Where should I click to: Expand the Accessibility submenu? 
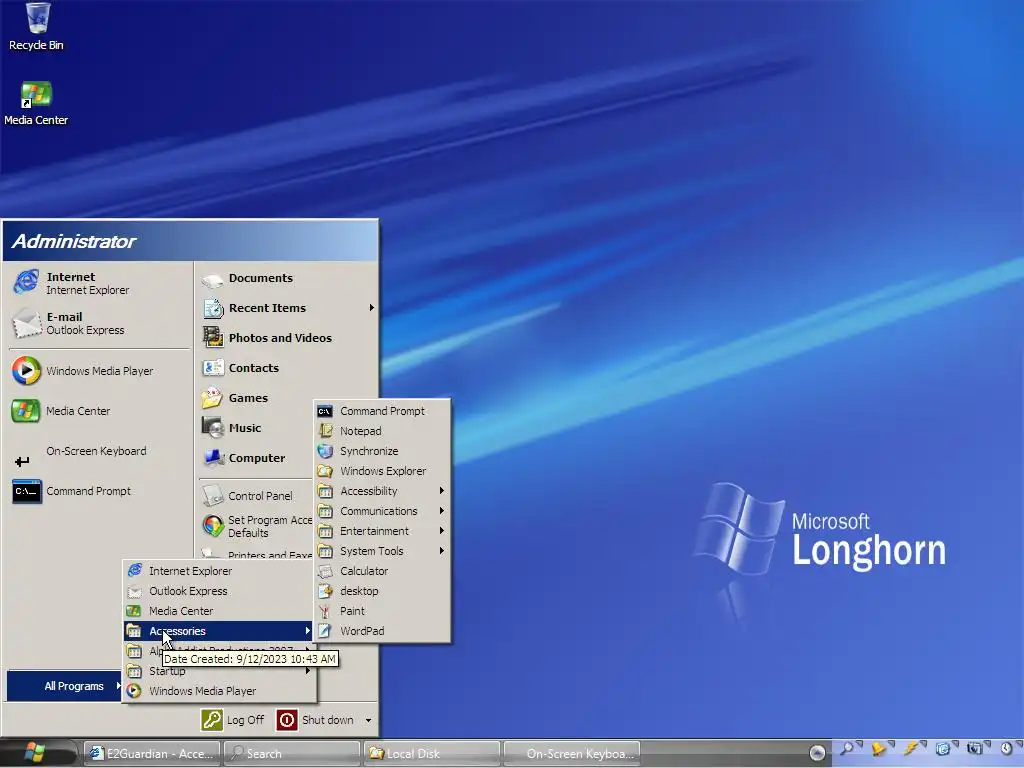coord(382,491)
